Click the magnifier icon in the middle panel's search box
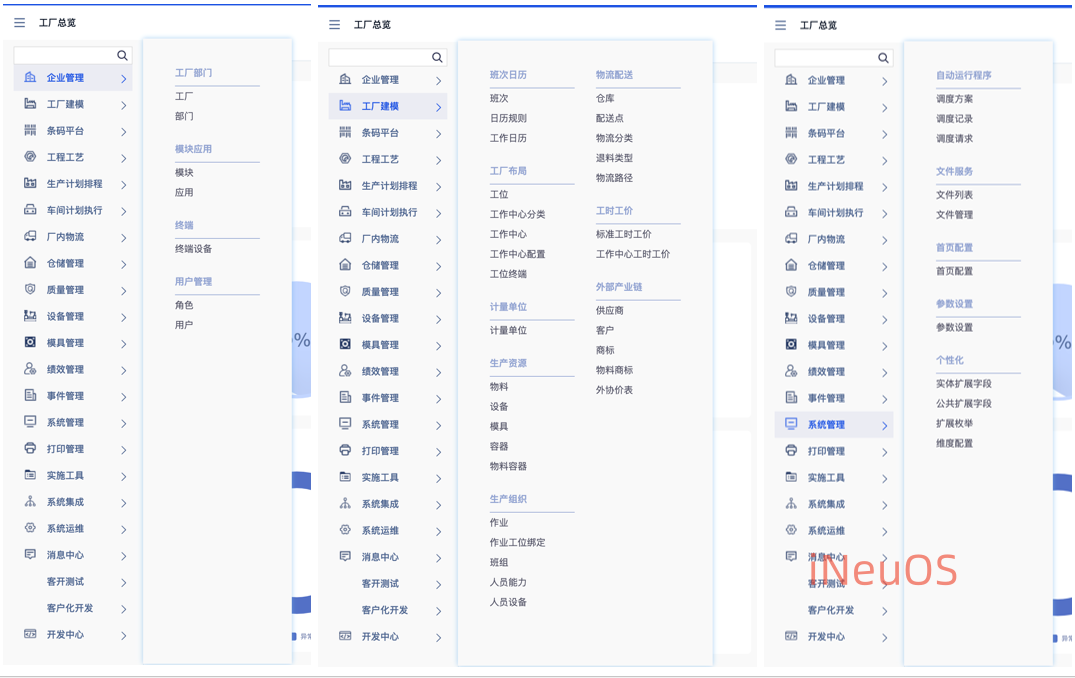This screenshot has width=1075, height=678. pyautogui.click(x=437, y=58)
